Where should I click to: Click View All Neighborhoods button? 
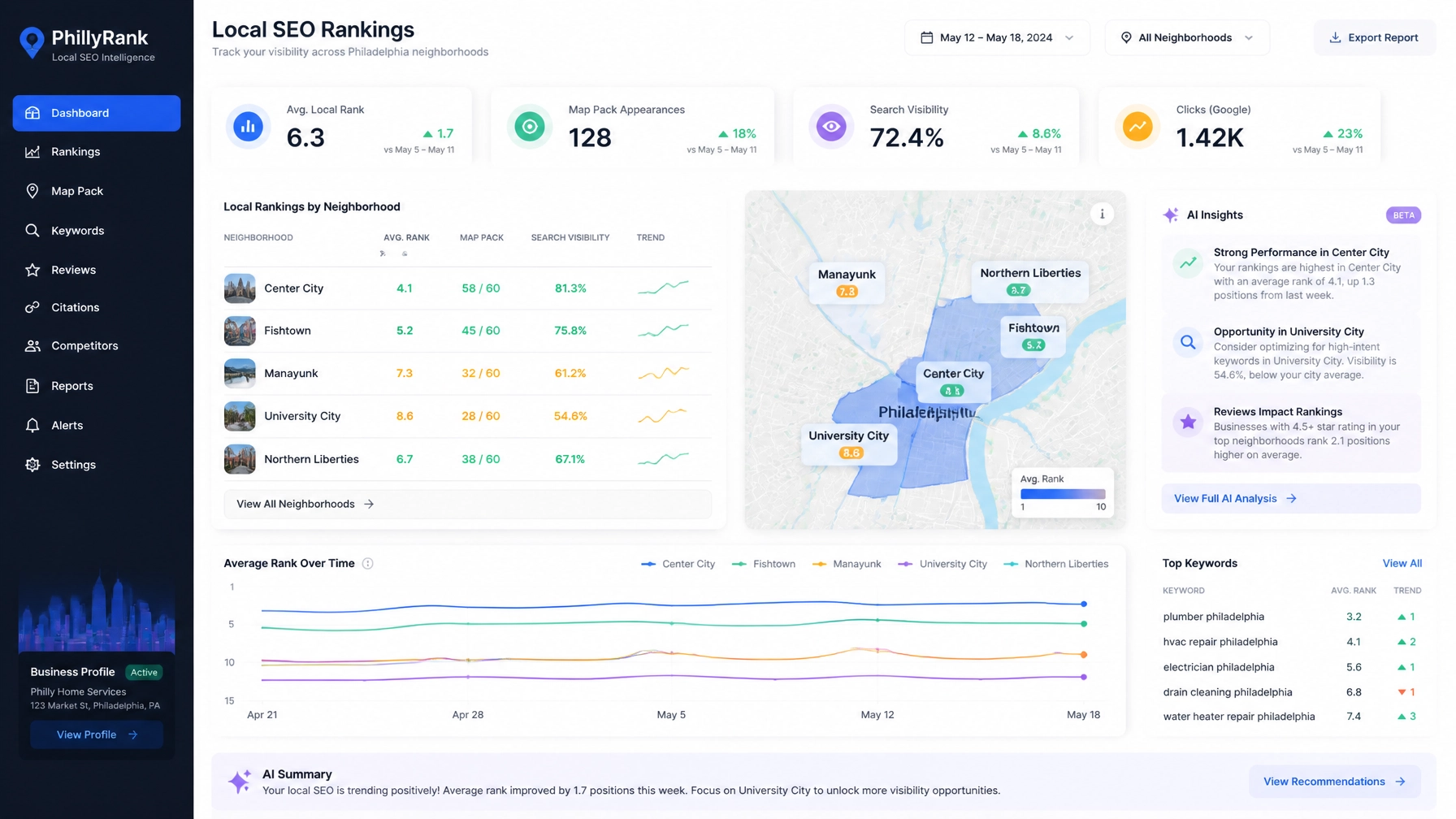pyautogui.click(x=467, y=504)
